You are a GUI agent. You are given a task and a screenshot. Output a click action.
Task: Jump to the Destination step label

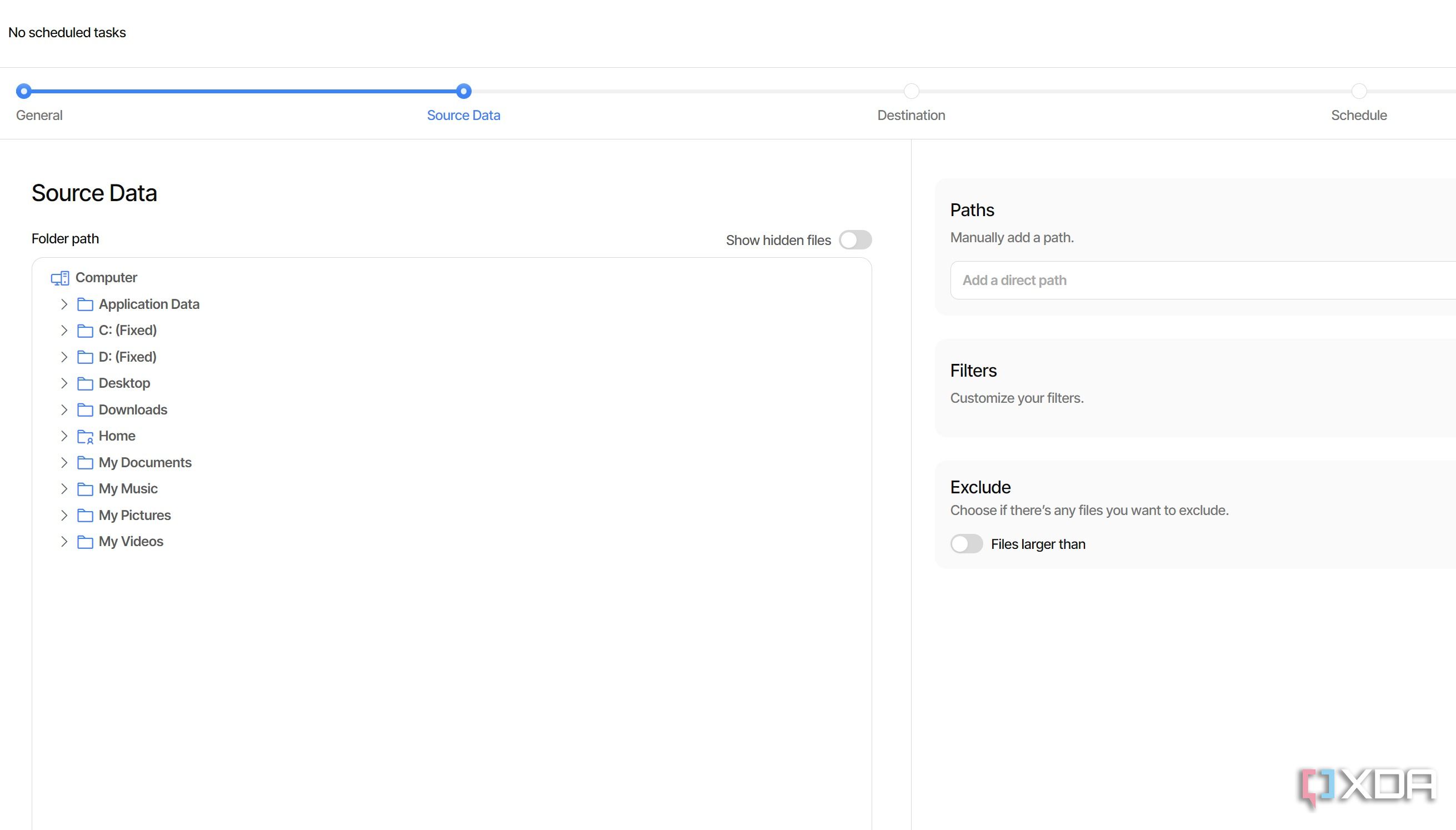tap(910, 115)
